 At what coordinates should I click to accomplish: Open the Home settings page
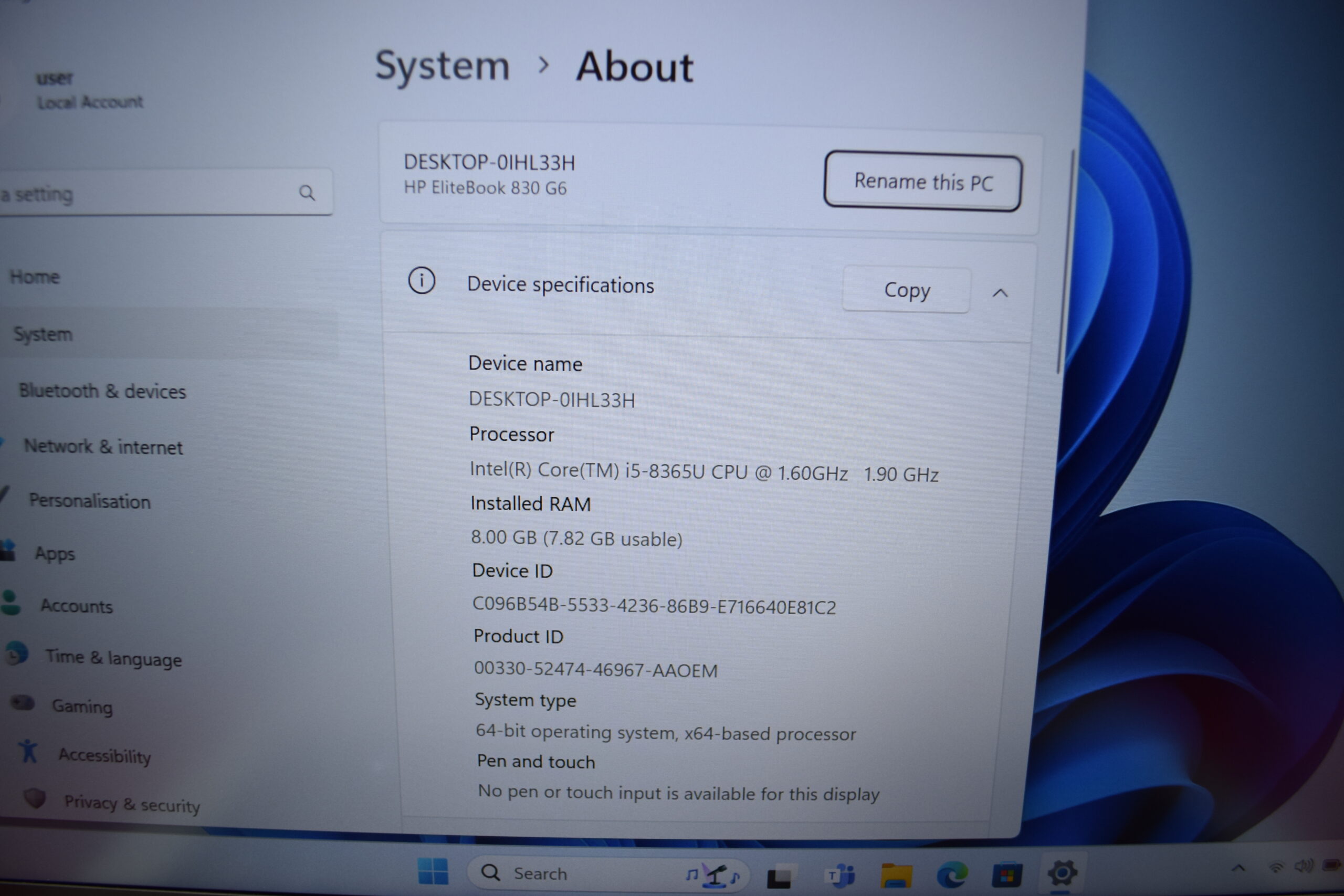pos(35,277)
